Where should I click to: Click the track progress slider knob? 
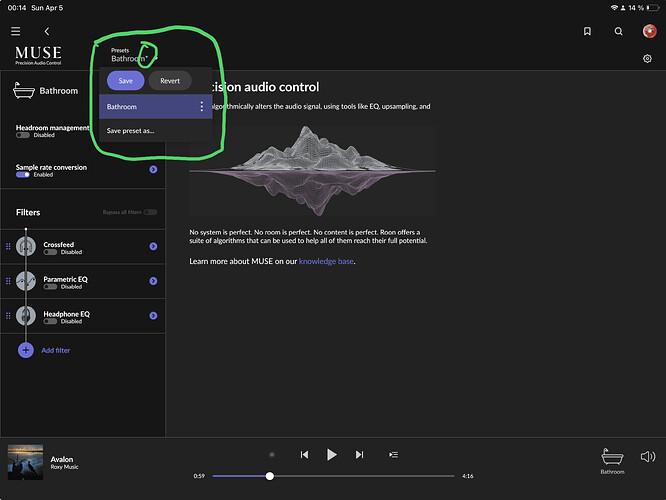pyautogui.click(x=270, y=476)
